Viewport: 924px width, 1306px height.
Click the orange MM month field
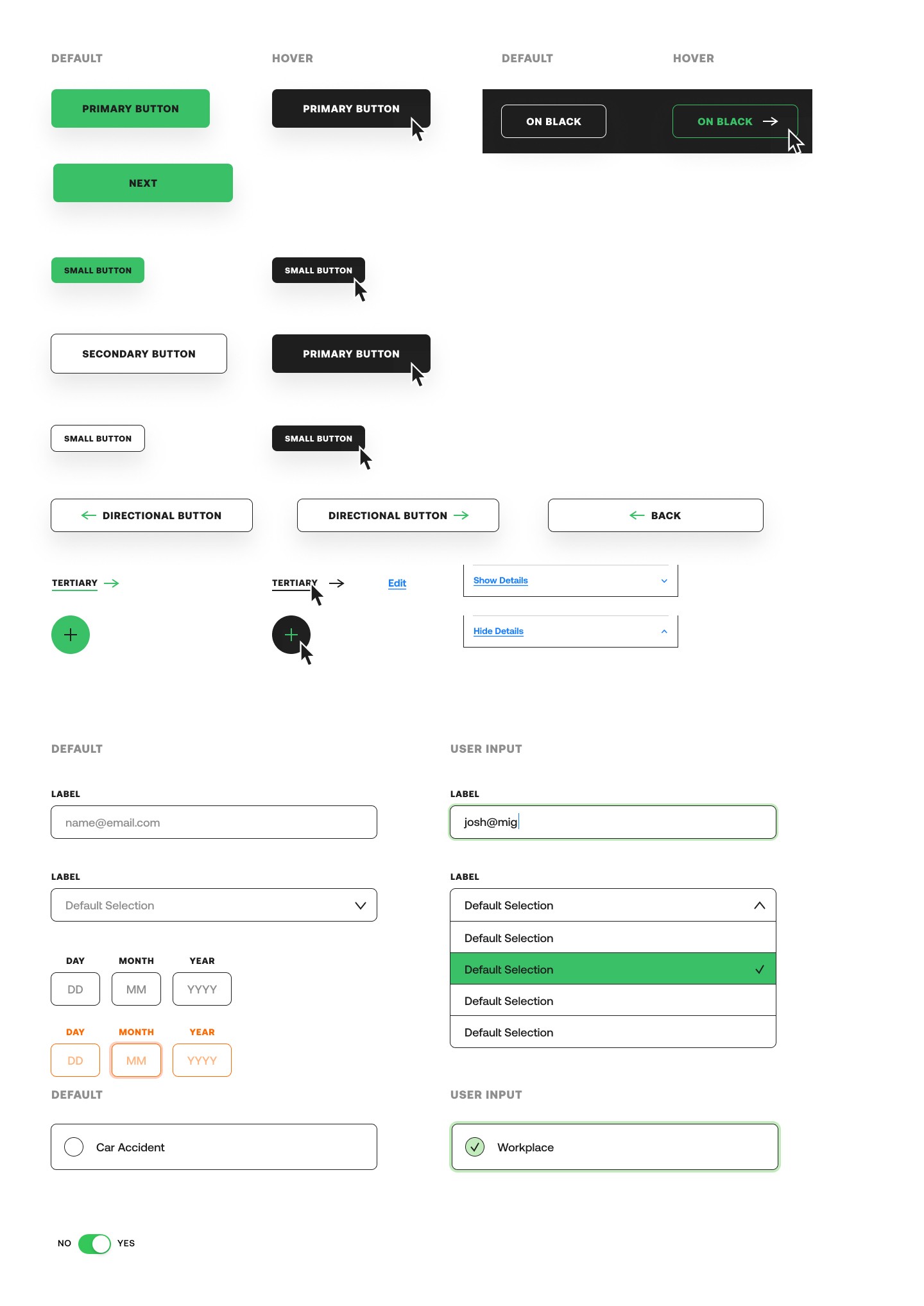tap(136, 1060)
